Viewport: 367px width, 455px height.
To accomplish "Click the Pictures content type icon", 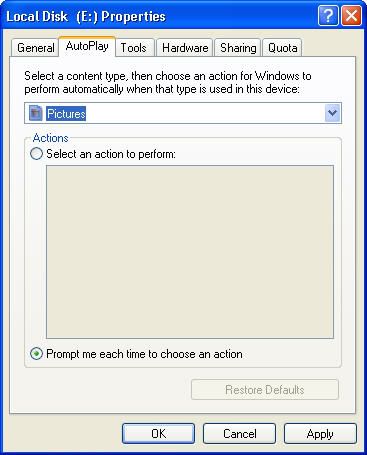I will pyautogui.click(x=36, y=113).
